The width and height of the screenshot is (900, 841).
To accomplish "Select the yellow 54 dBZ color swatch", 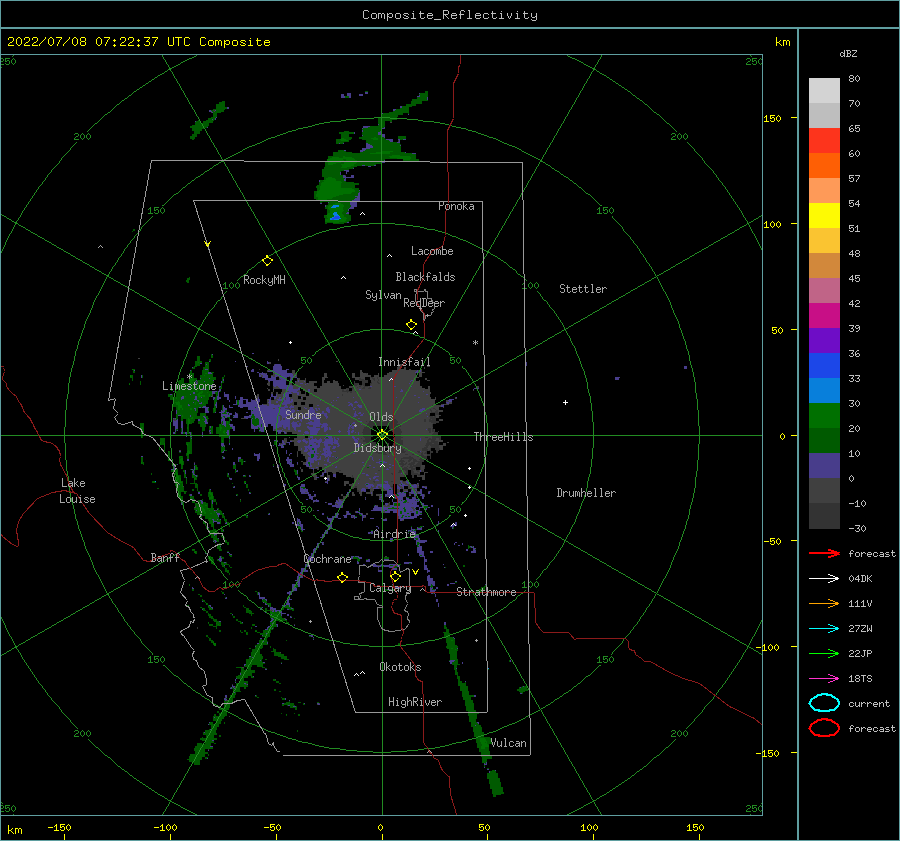I will point(824,216).
